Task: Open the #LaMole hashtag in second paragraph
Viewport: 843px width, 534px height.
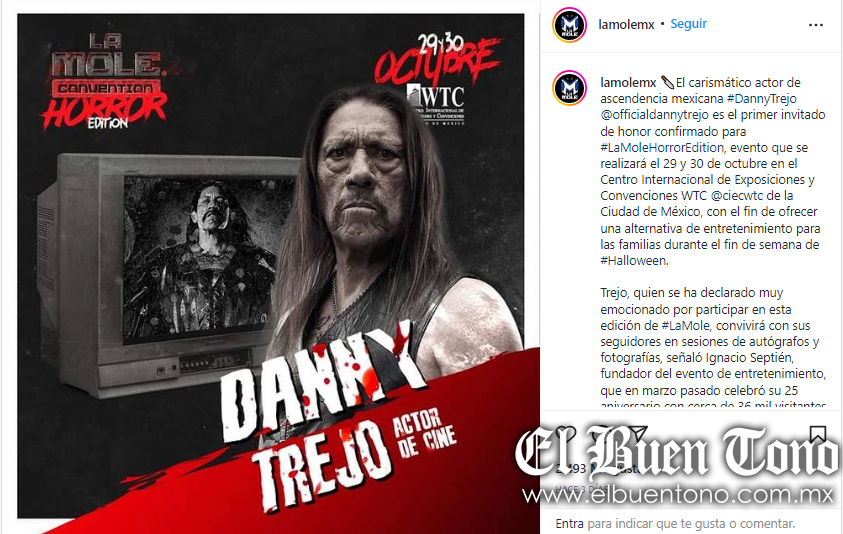Action: click(x=685, y=326)
